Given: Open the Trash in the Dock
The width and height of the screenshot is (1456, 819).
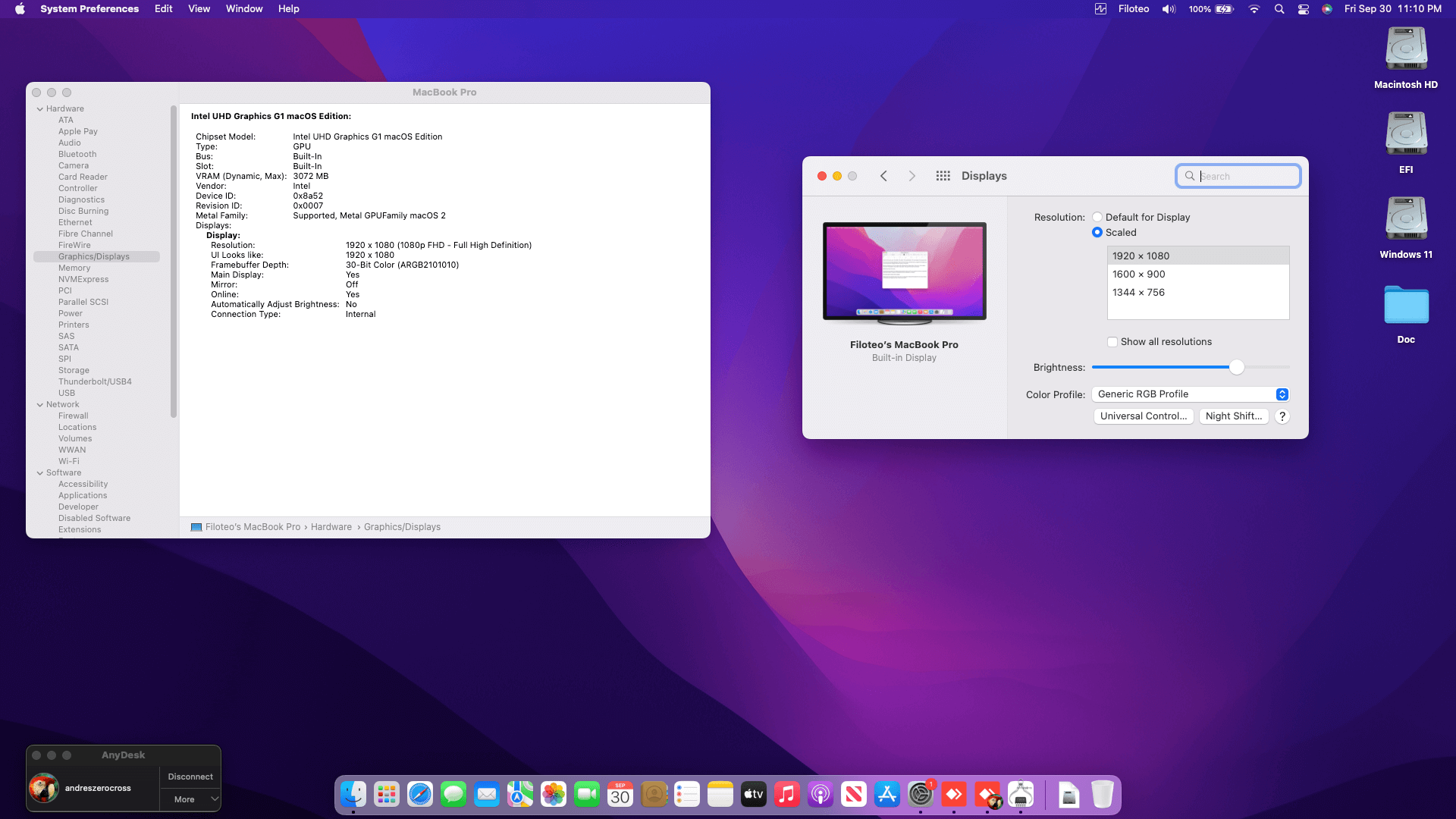Looking at the screenshot, I should [1103, 794].
